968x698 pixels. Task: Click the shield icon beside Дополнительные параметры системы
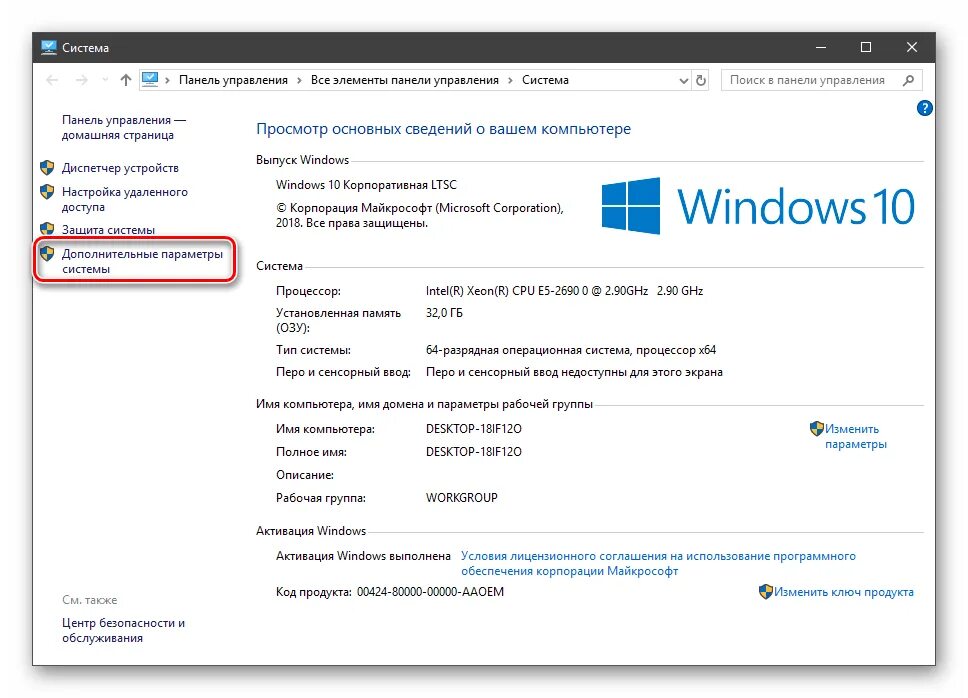pyautogui.click(x=48, y=253)
